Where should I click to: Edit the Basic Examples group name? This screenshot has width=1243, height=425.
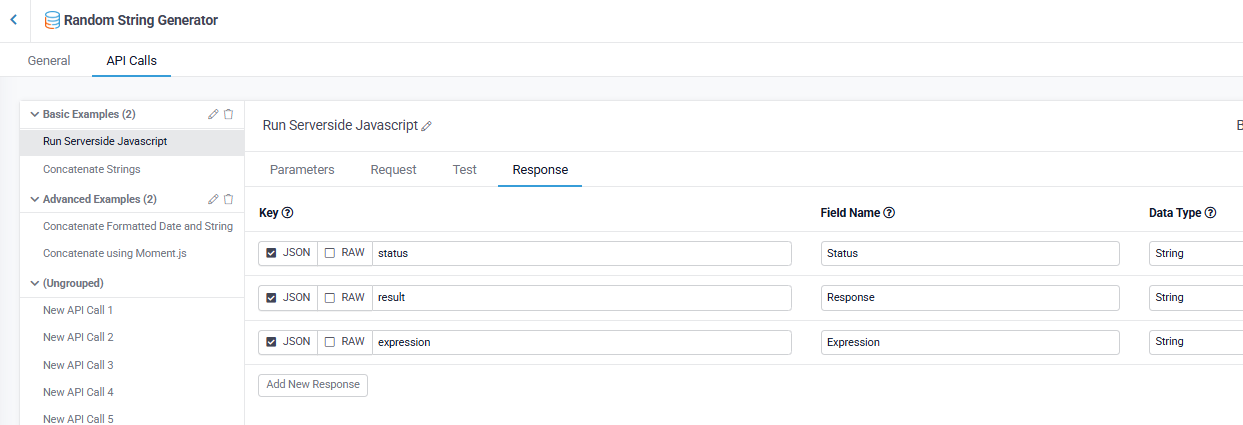[213, 115]
